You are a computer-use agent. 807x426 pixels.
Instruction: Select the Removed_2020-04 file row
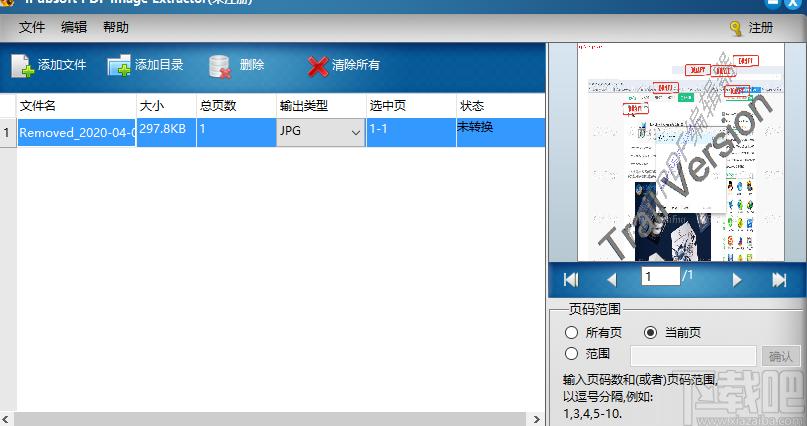(x=77, y=132)
